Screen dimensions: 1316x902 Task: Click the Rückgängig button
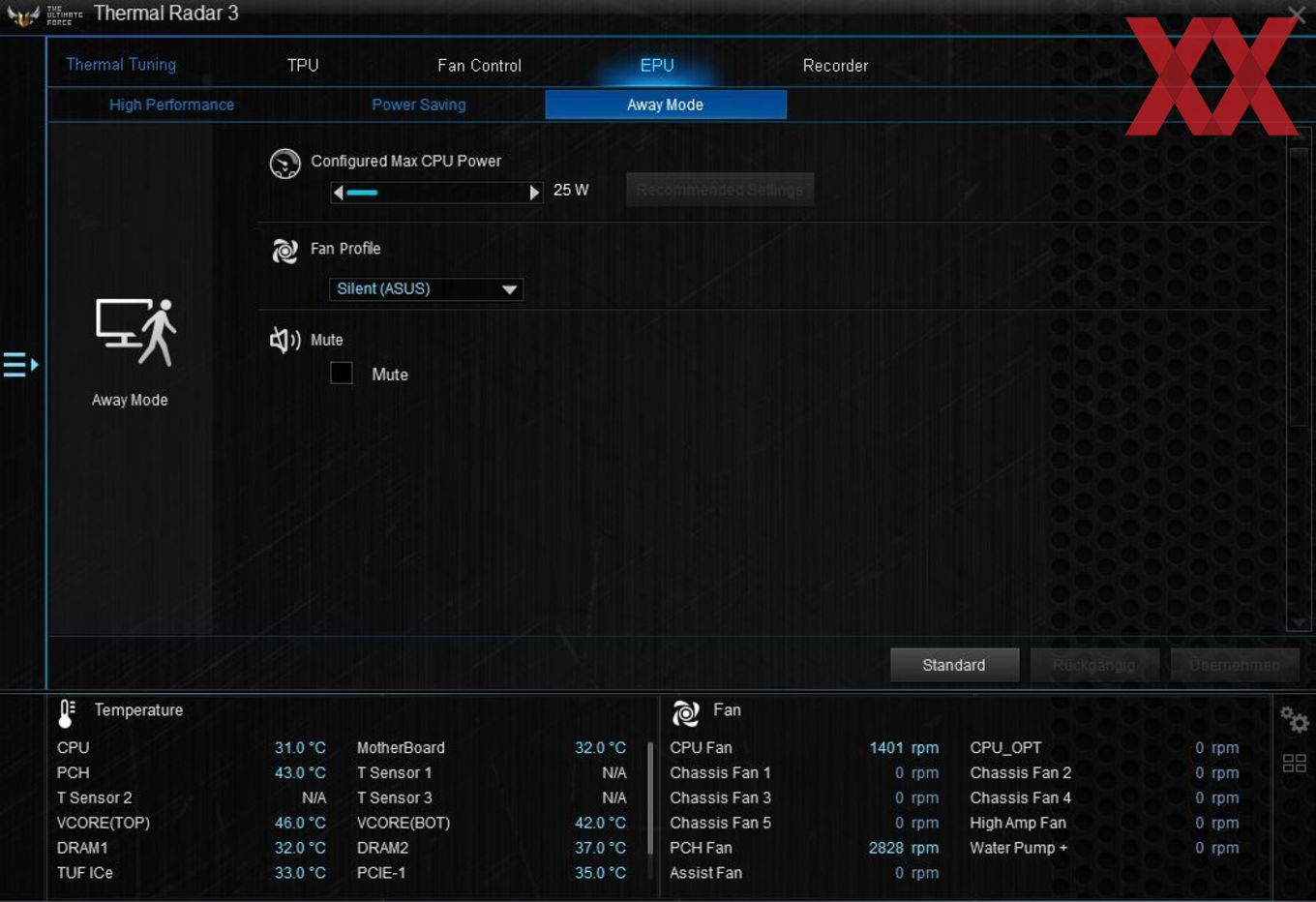(1093, 665)
